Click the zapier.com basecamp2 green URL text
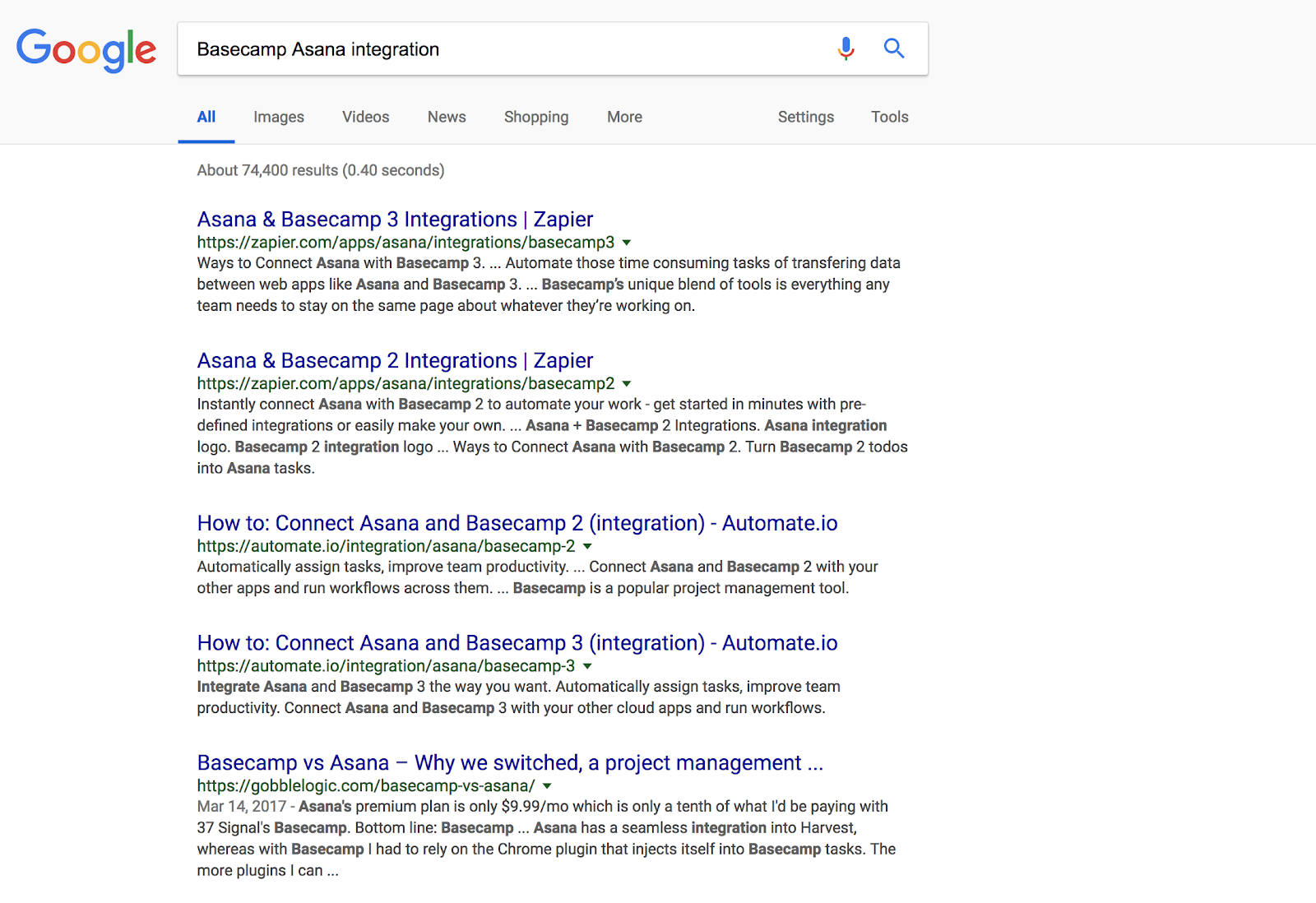This screenshot has width=1316, height=903. pyautogui.click(x=405, y=384)
